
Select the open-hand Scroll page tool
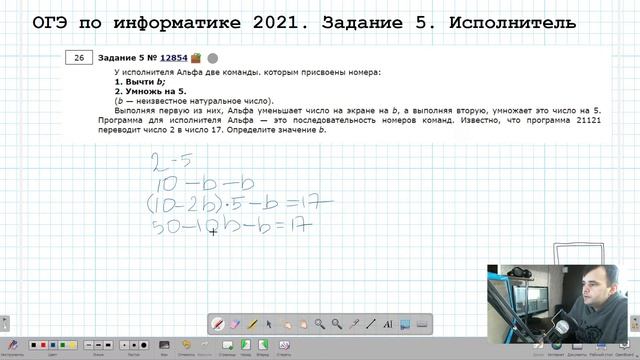pyautogui.click(x=303, y=324)
